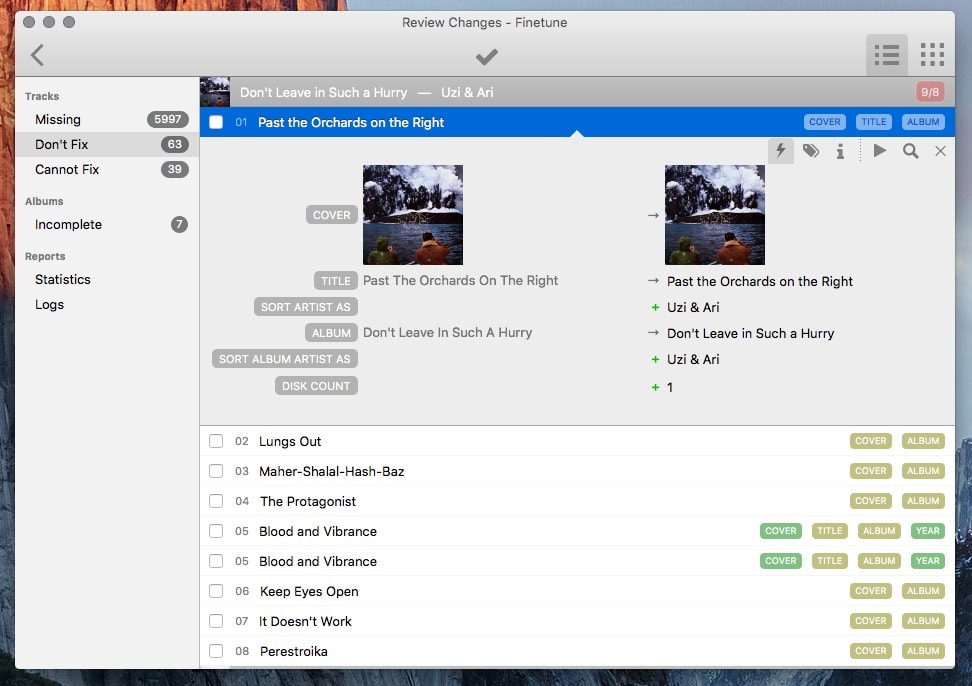Select the It Doesn't Work track row

point(577,621)
